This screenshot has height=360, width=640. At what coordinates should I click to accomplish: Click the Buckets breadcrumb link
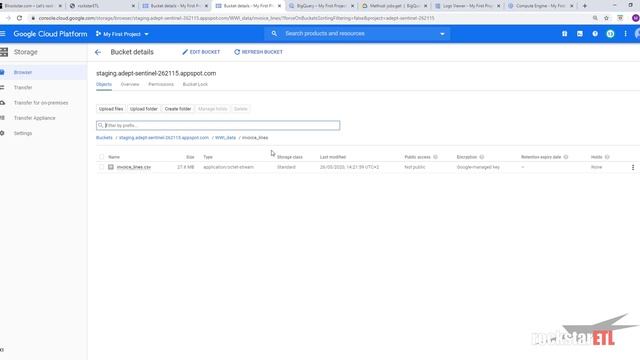tap(104, 138)
